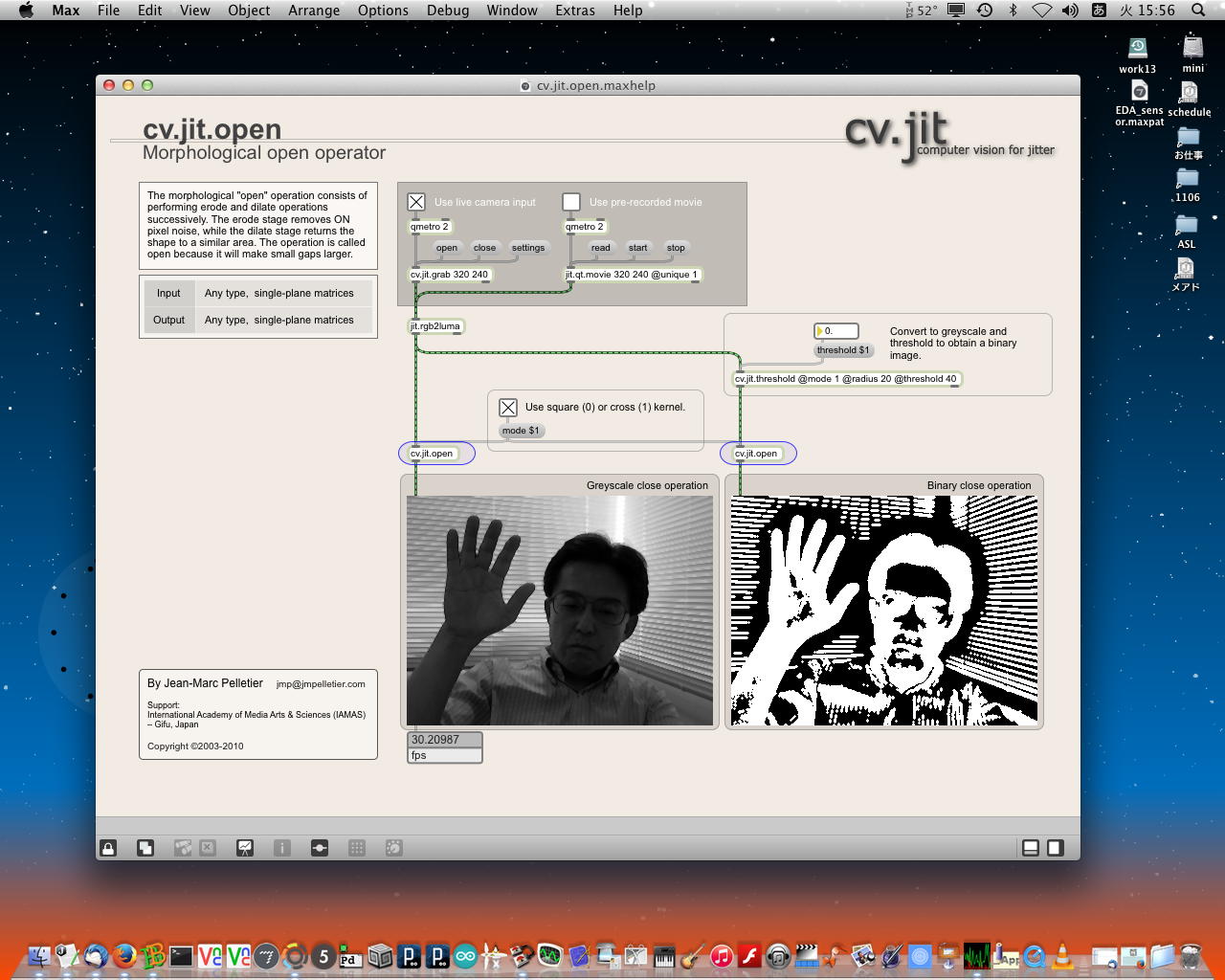The width and height of the screenshot is (1225, 980).
Task: Select the cv.jit.open object under Greyscale
Action: point(433,454)
